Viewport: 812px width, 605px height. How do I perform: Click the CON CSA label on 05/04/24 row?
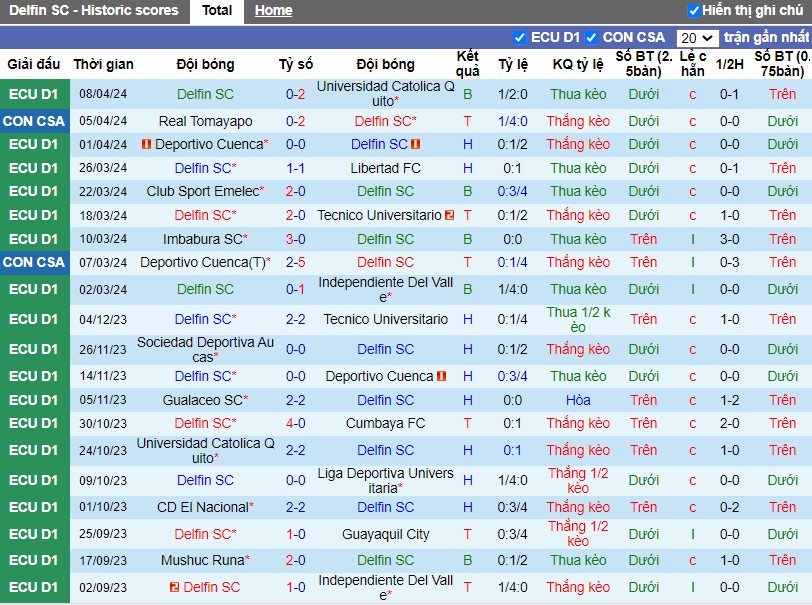click(34, 121)
